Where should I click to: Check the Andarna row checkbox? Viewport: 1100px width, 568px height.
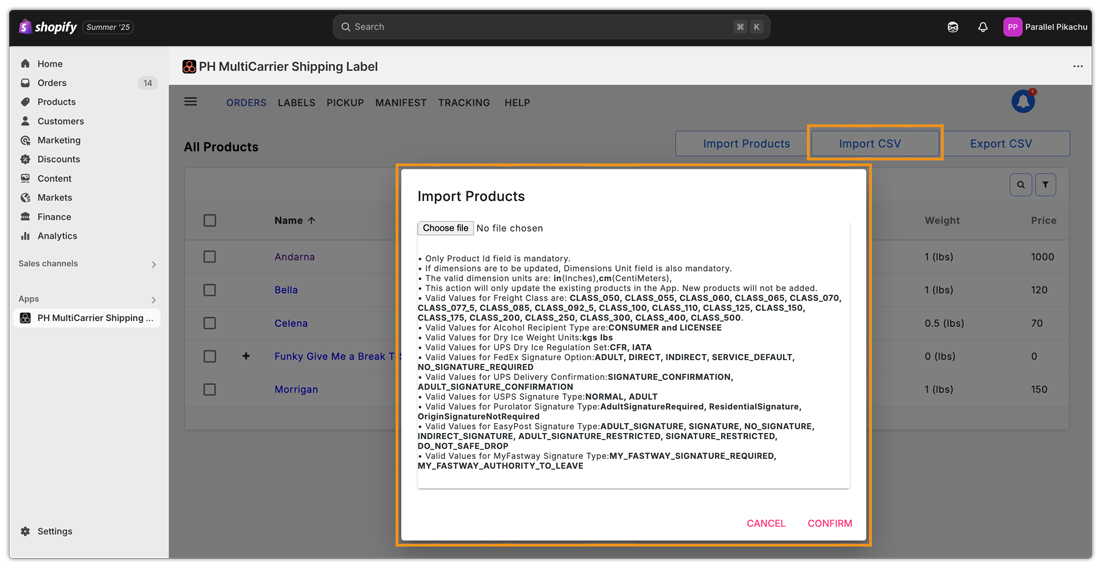coord(210,257)
